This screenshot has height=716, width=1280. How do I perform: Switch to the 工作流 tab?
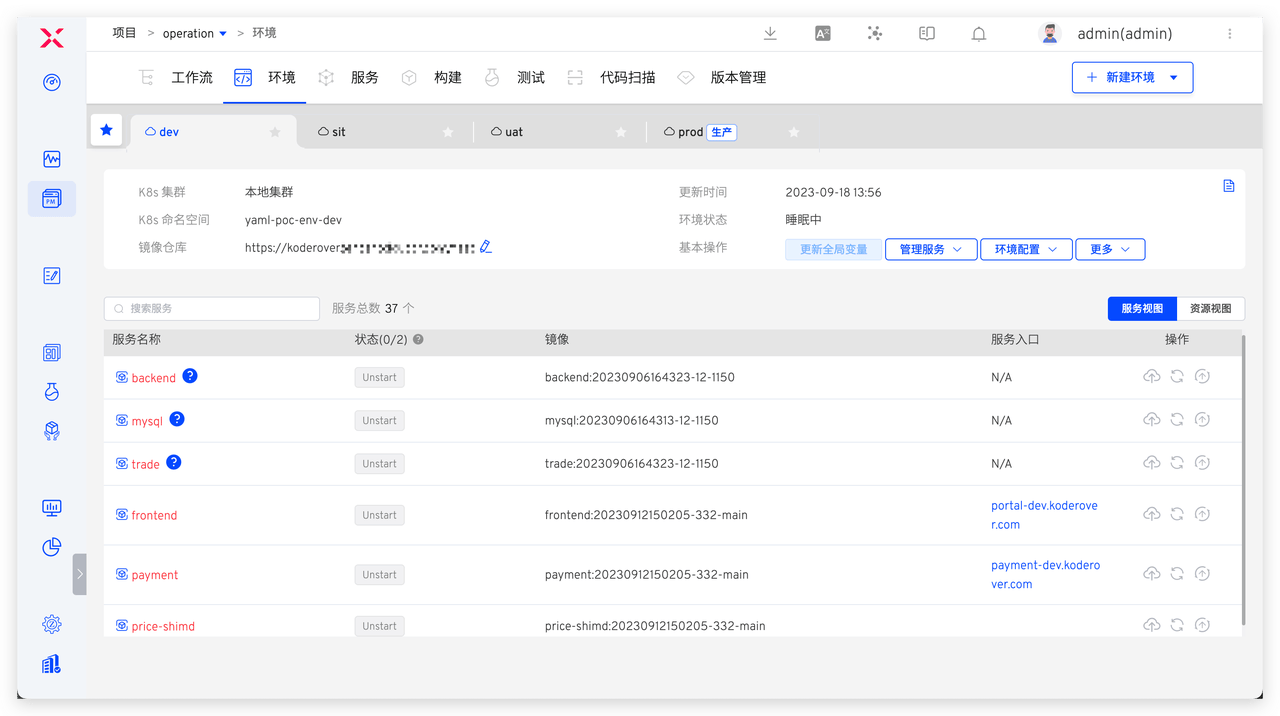[191, 77]
